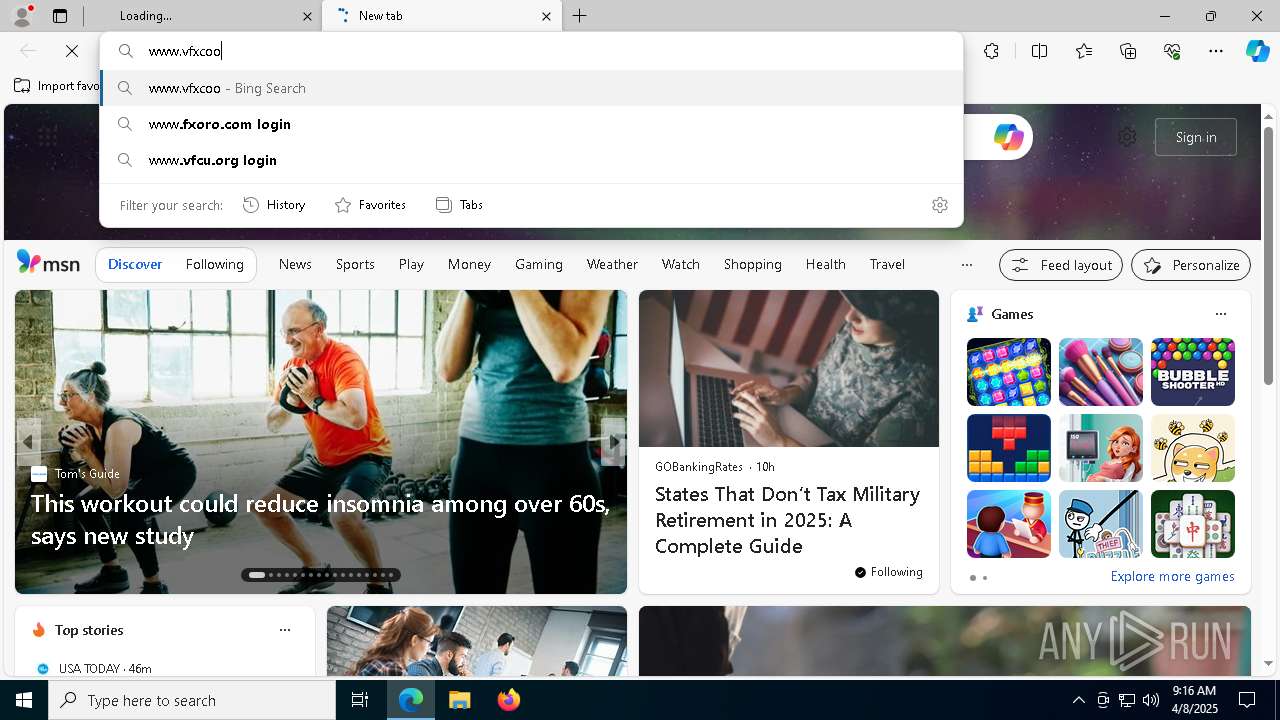Select www.fxoro.com login suggestion

coord(532,124)
